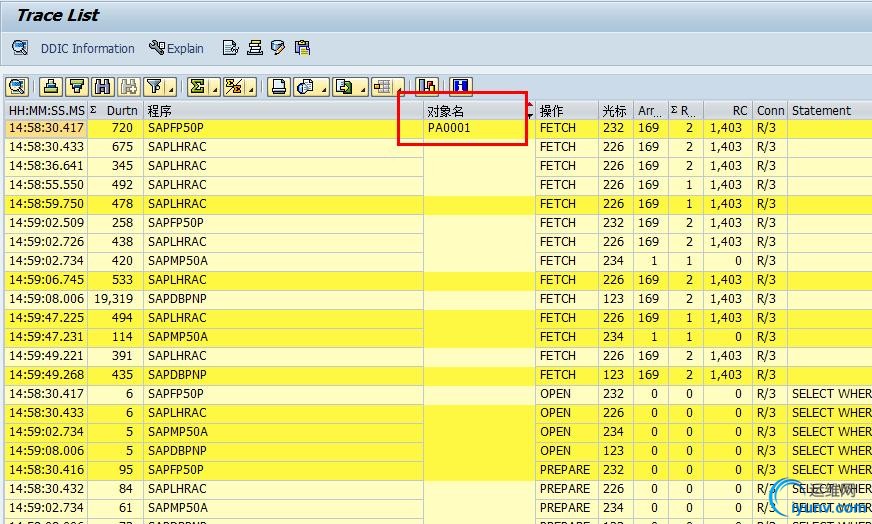Screen dimensions: 872x524
Task: Click the time cell 14:58:30.416
Action: tap(47, 469)
